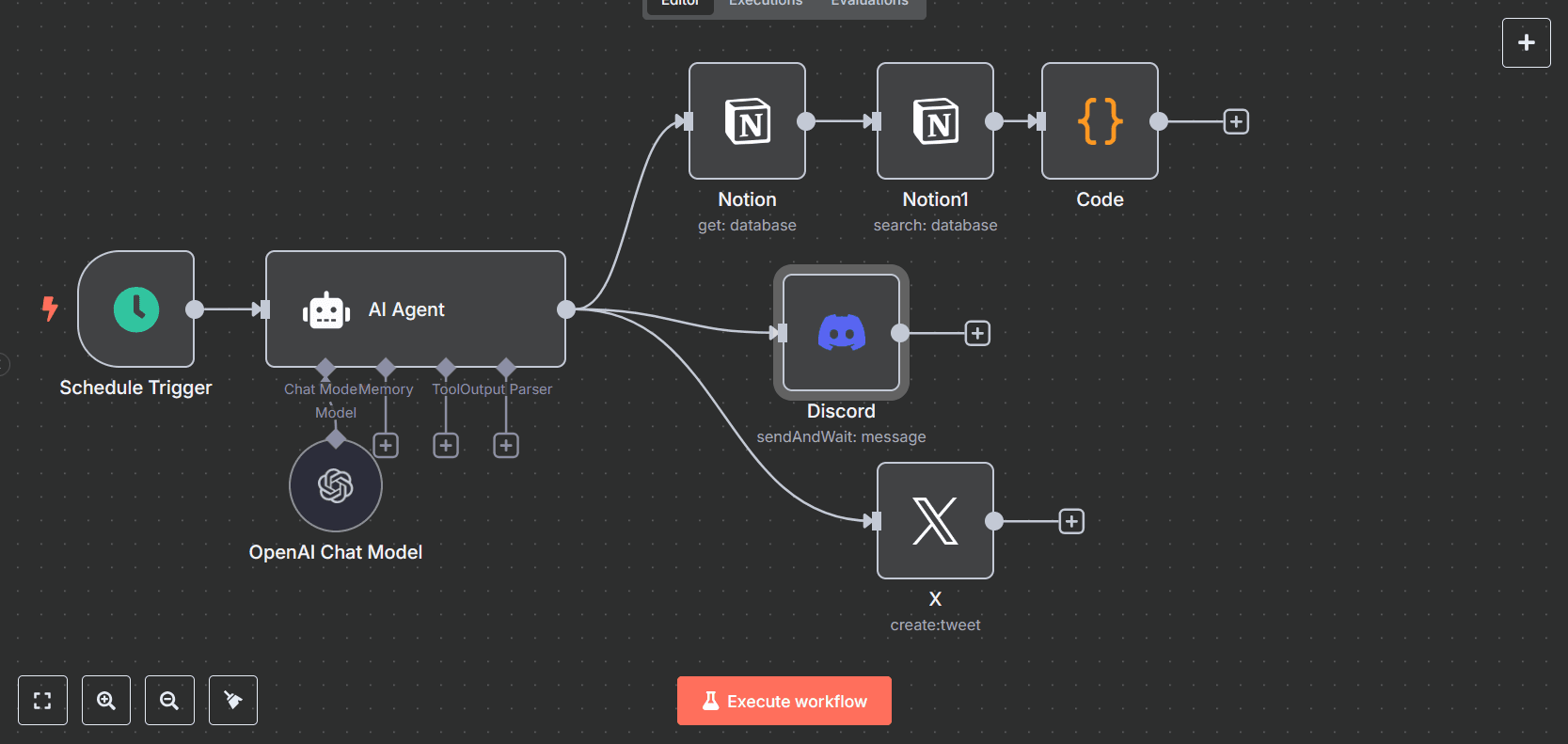This screenshot has height=744, width=1568.
Task: Add an Output Parser sub-node to AI Agent
Action: 506,445
